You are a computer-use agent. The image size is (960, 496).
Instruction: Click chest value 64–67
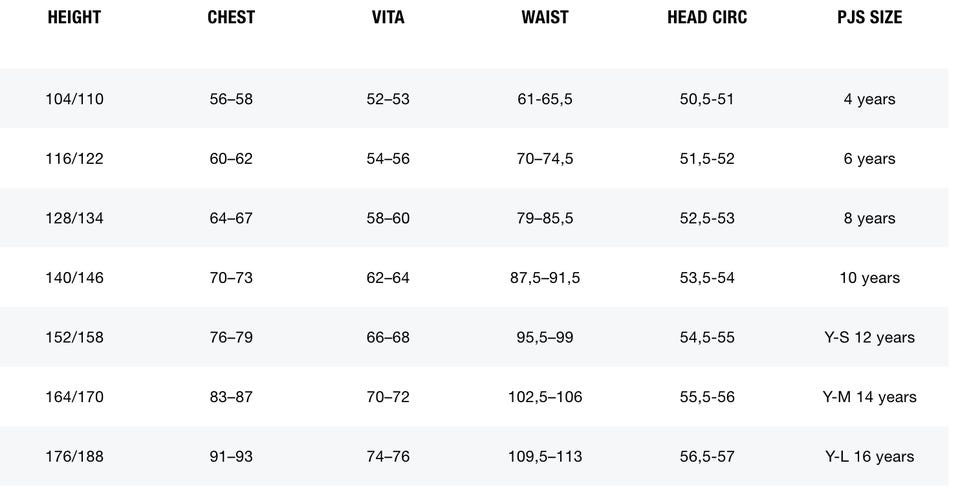click(231, 218)
